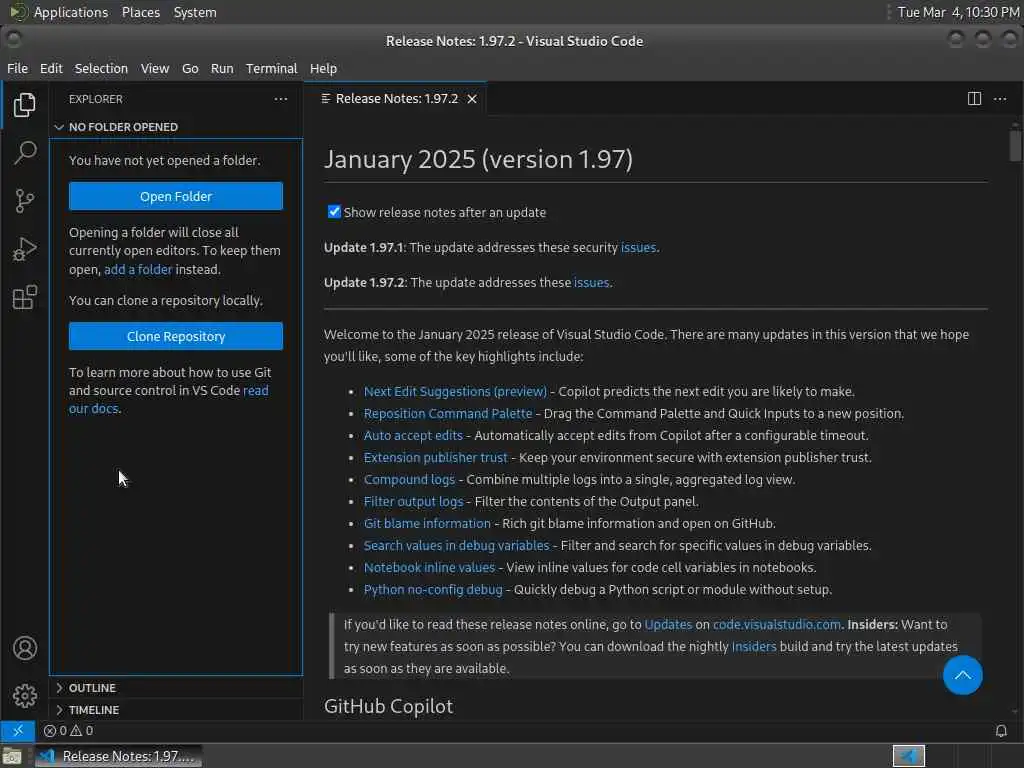Open the Source Control view
Viewport: 1024px width, 768px height.
point(25,200)
